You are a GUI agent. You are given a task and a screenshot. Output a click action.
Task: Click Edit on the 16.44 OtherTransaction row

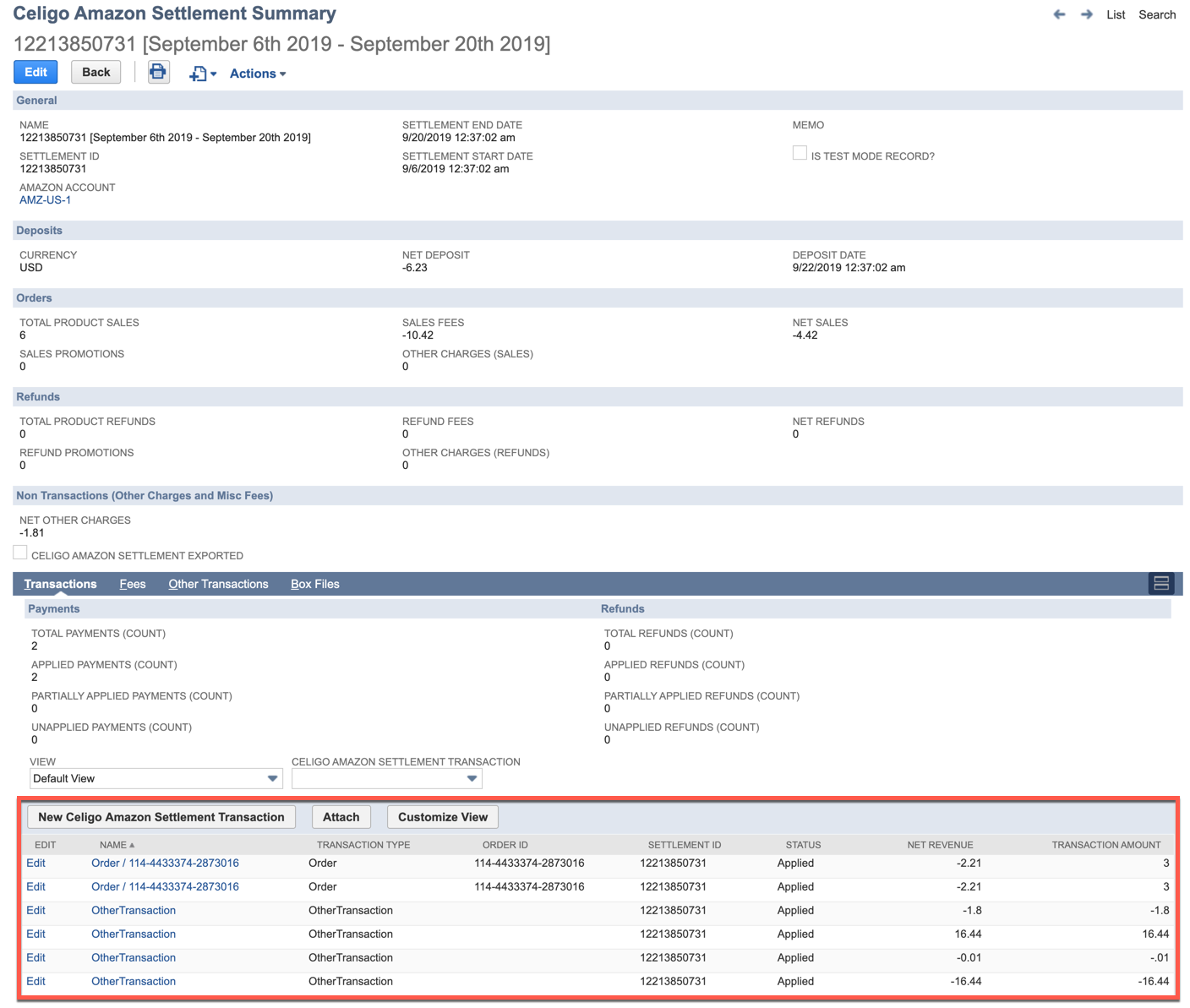click(x=35, y=934)
